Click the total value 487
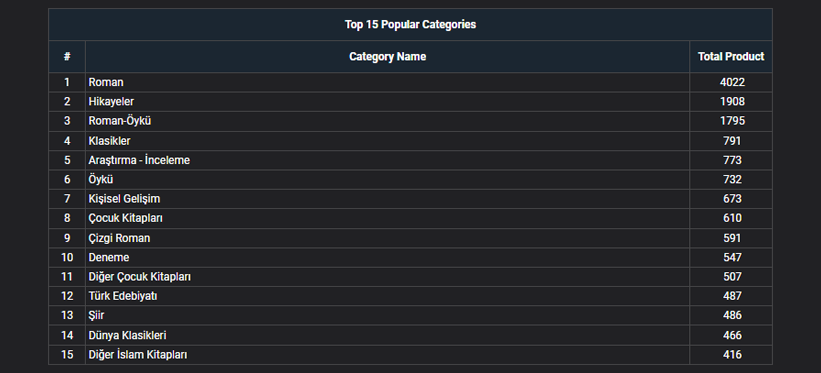Viewport: 821px width, 373px height. [732, 296]
